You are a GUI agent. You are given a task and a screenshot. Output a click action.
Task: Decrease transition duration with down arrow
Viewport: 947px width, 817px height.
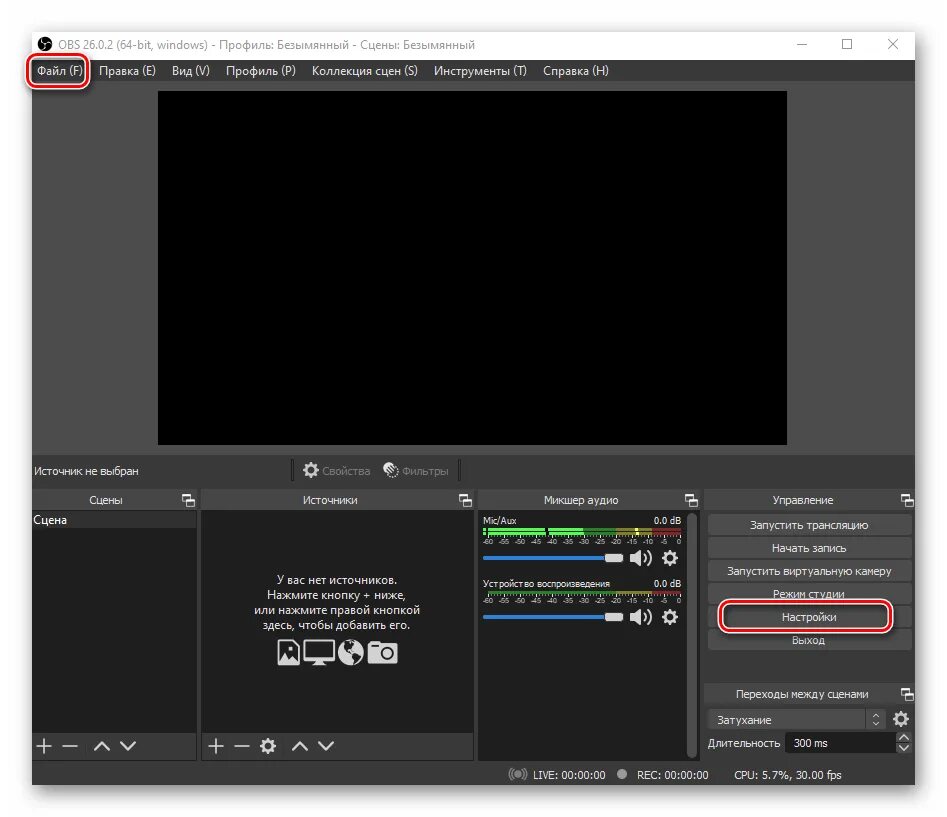click(x=904, y=748)
